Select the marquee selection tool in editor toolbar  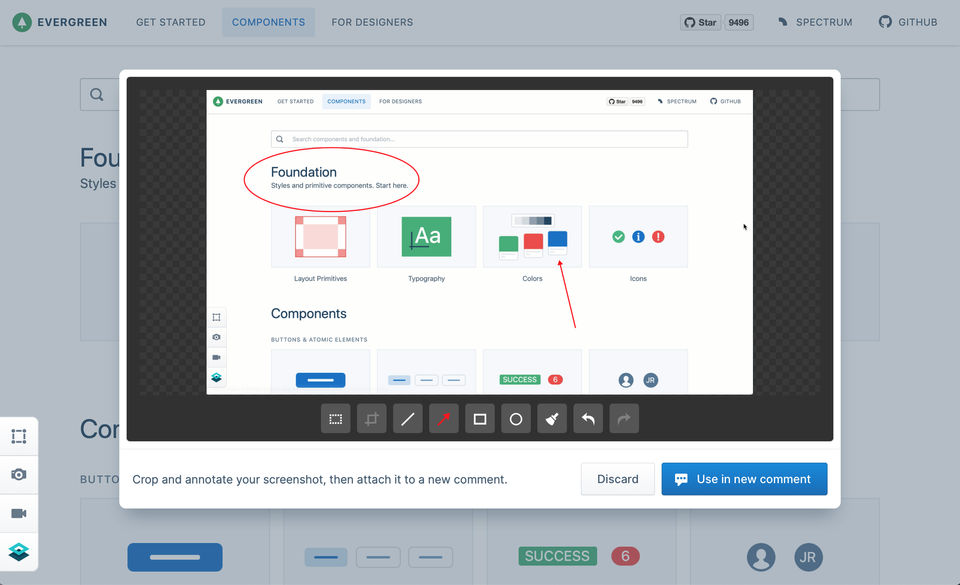pyautogui.click(x=336, y=419)
